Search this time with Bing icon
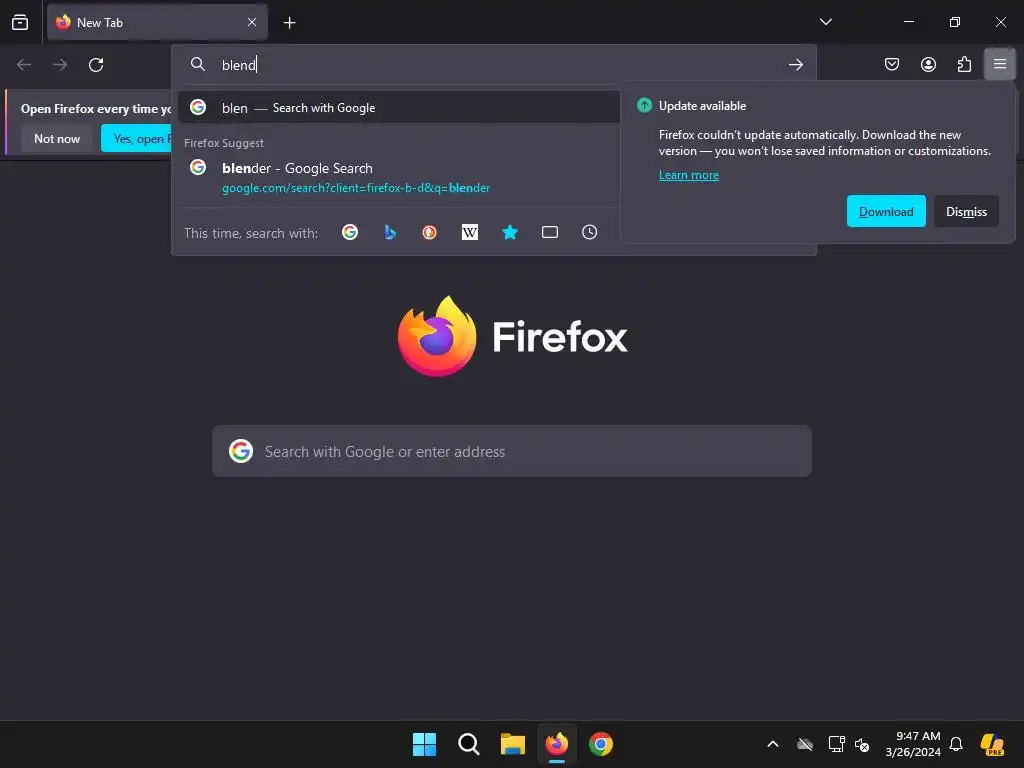 coord(390,232)
